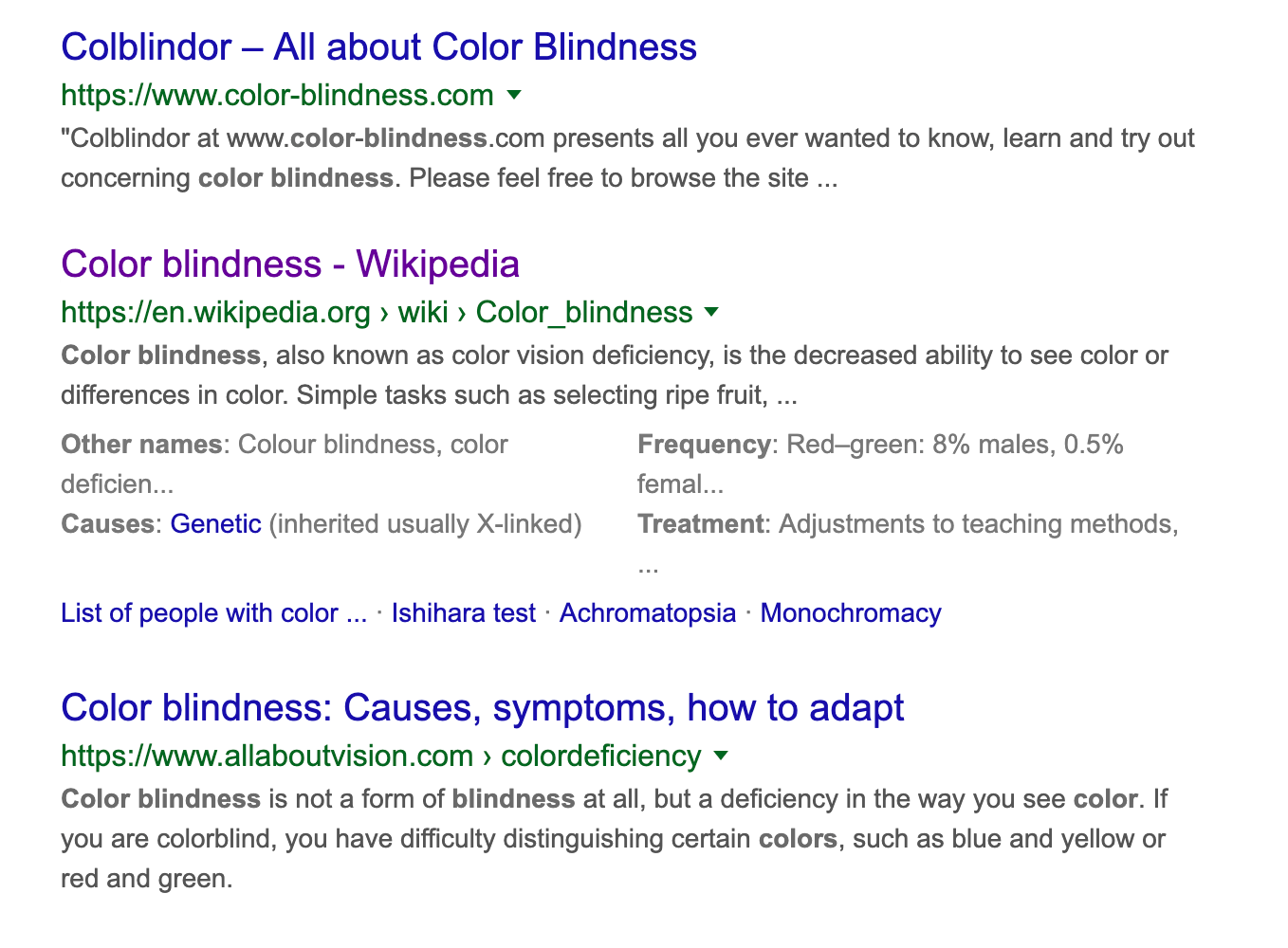
Task: Click the Wikipedia result description snippet
Action: click(x=615, y=374)
